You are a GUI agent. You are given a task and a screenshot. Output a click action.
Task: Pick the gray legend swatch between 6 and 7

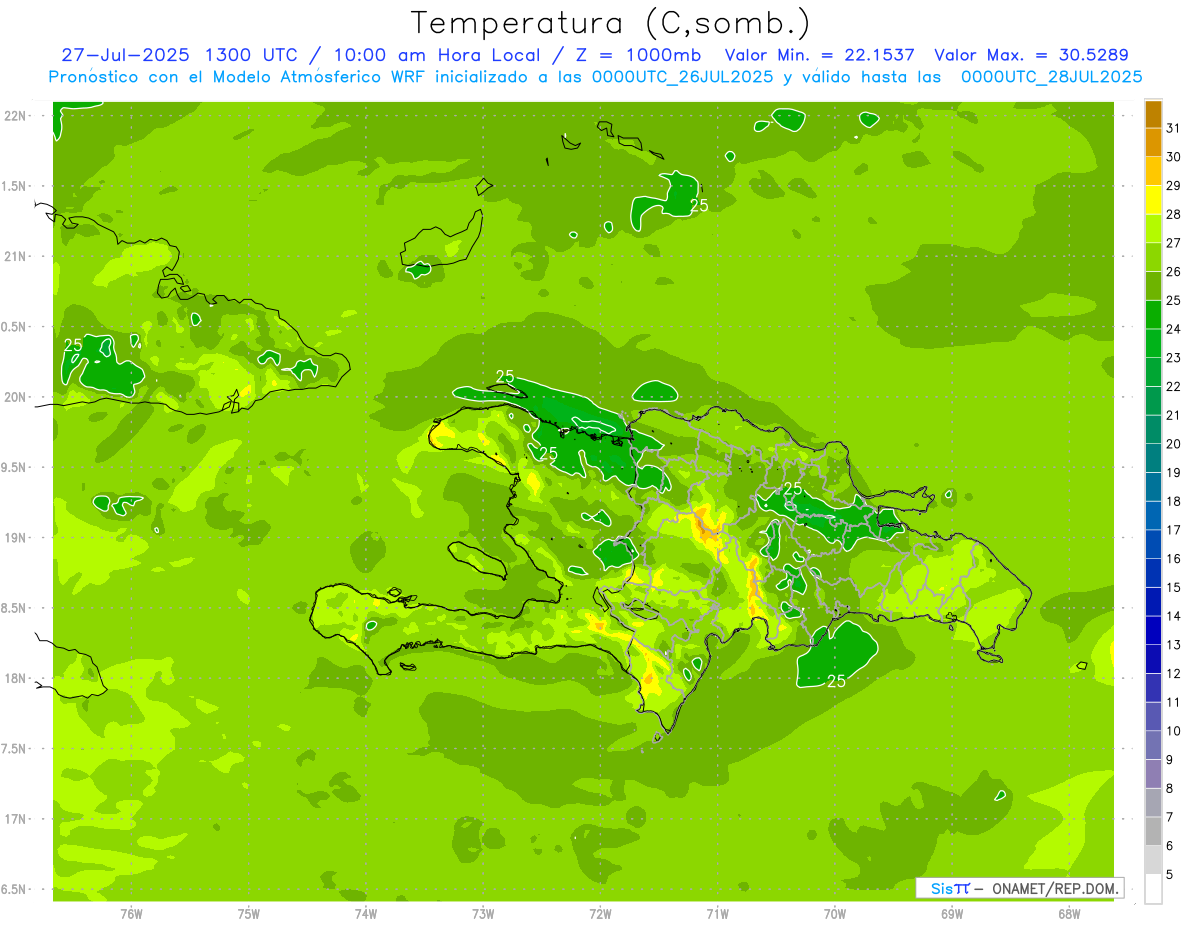1153,832
